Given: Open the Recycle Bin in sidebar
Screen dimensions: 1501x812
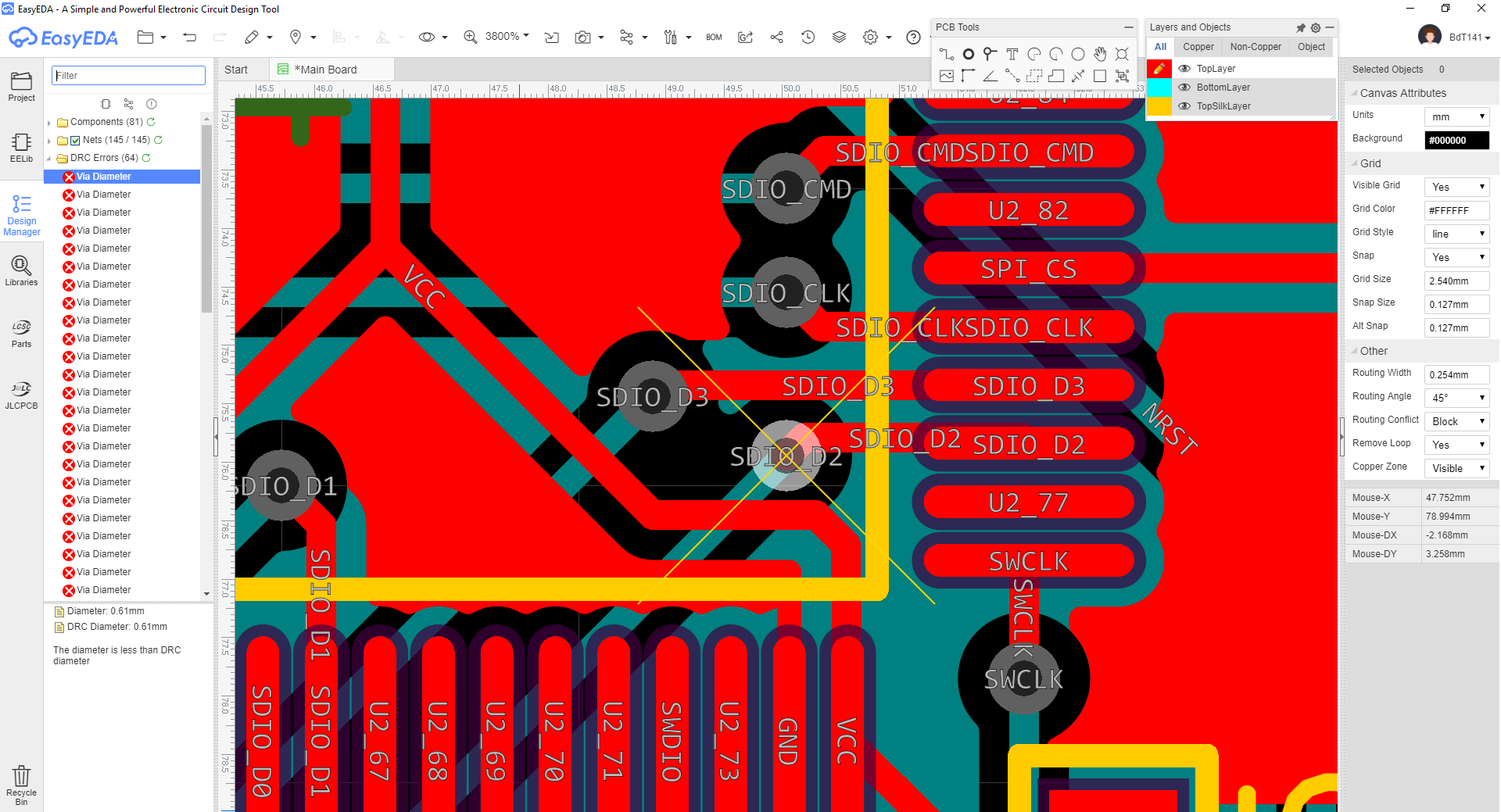Looking at the screenshot, I should click(x=22, y=785).
